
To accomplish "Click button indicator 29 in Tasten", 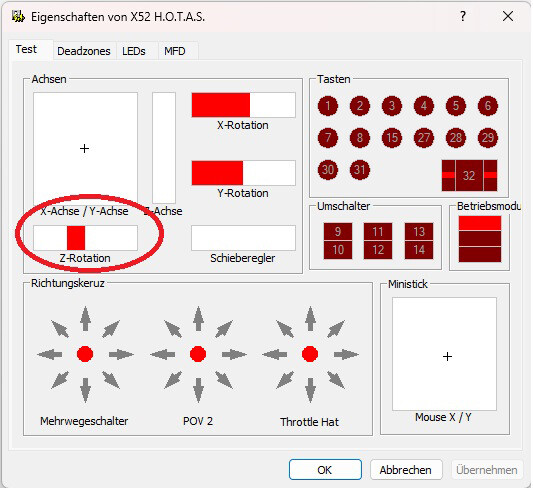I will (487, 138).
